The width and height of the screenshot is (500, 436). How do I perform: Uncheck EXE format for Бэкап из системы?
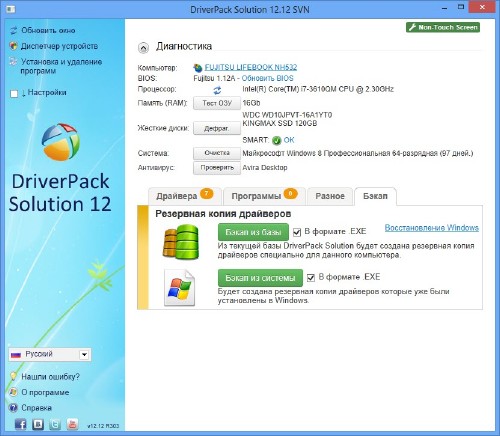coord(311,278)
